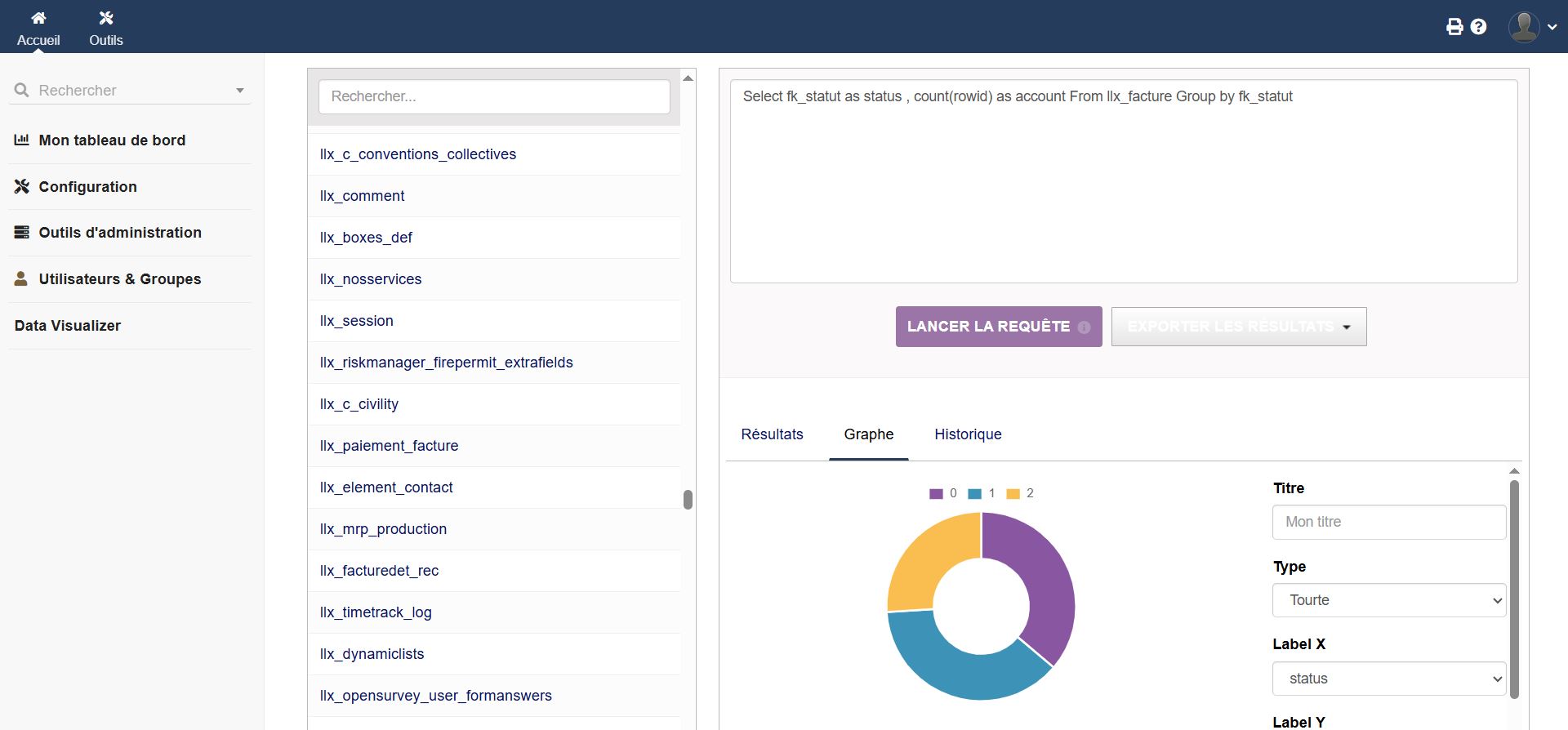Click the Utilisateurs & Groupes person icon
This screenshot has width=1568, height=730.
coord(22,279)
